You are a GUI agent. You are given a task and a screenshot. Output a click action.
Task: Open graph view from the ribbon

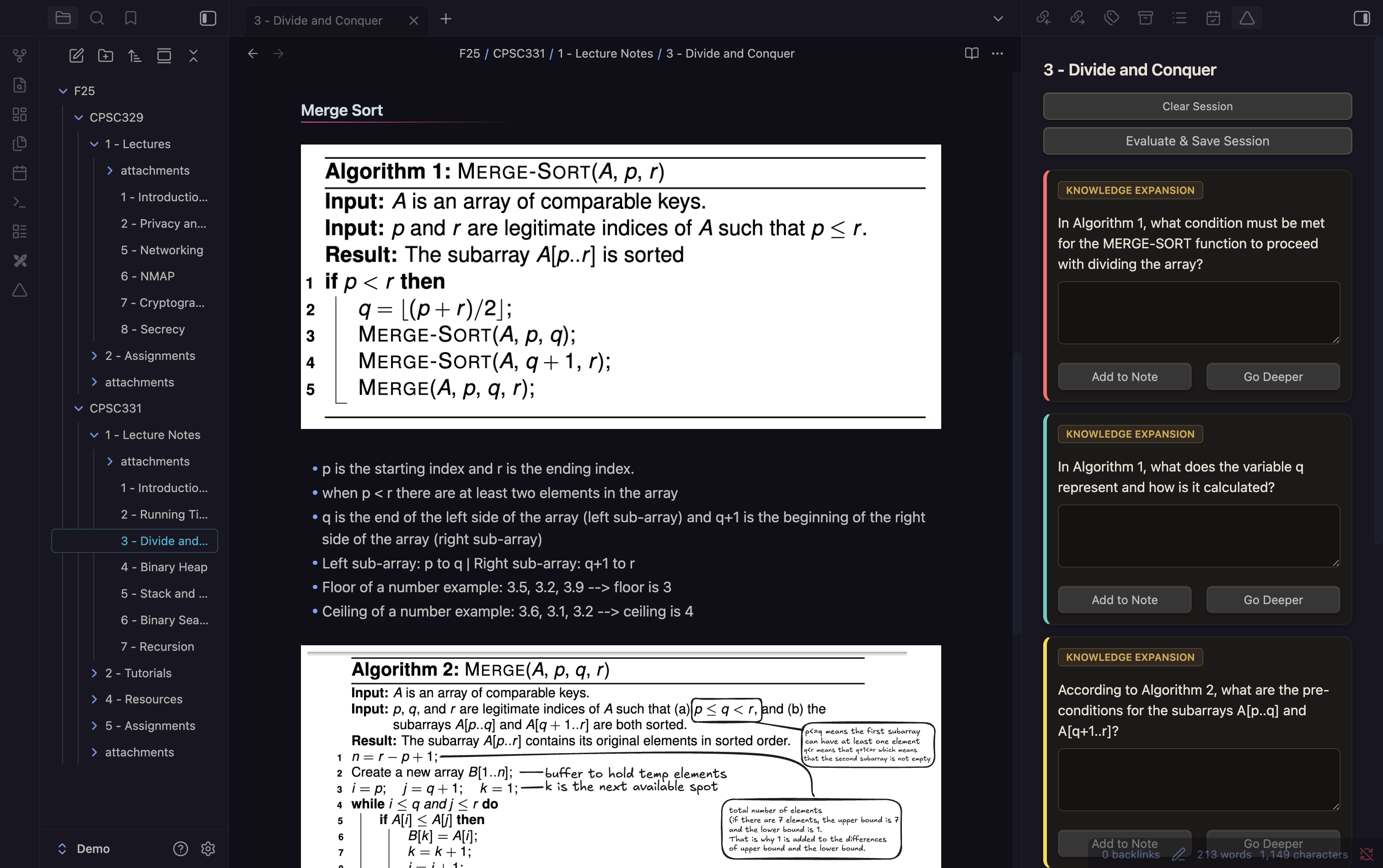(20, 56)
